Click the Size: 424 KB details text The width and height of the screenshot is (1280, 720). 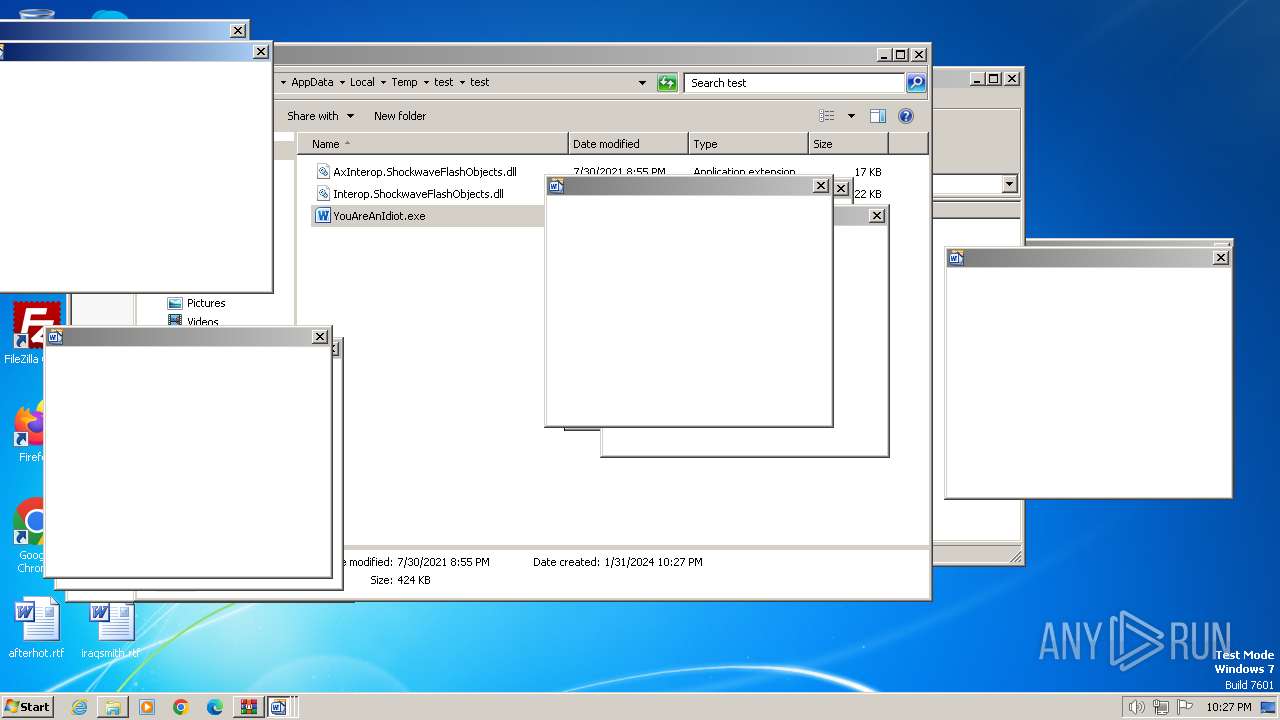click(400, 580)
